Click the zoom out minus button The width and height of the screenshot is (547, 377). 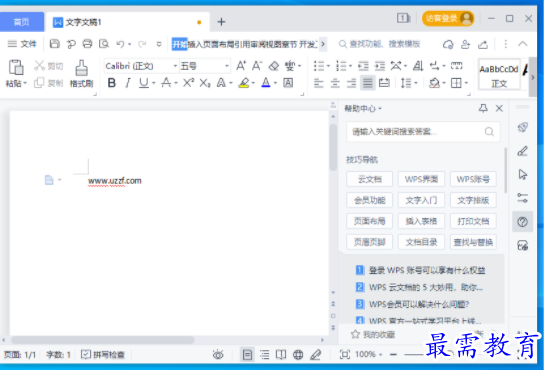tap(394, 355)
